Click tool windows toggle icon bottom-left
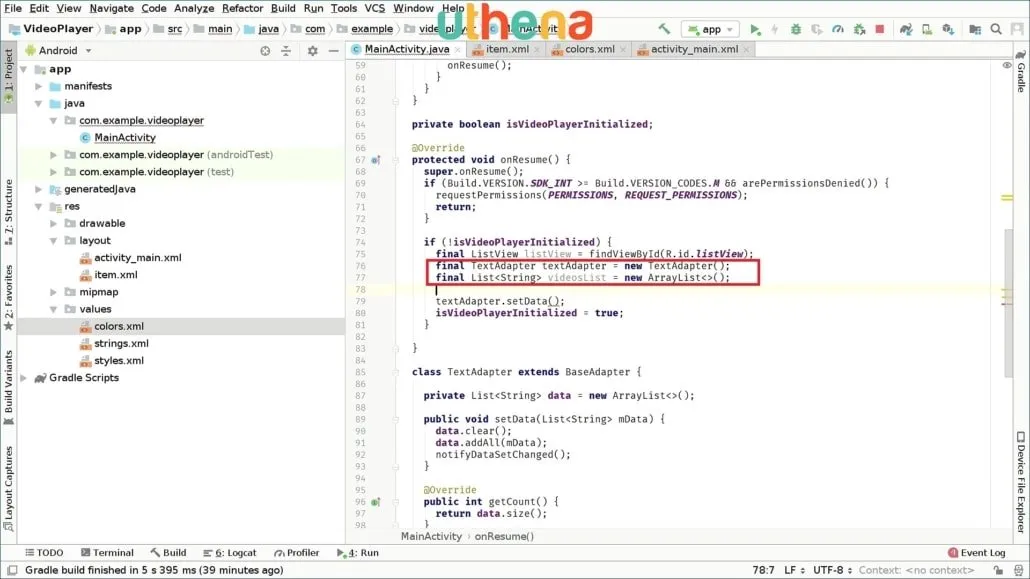Viewport: 1030px width, 579px height. [x=12, y=570]
